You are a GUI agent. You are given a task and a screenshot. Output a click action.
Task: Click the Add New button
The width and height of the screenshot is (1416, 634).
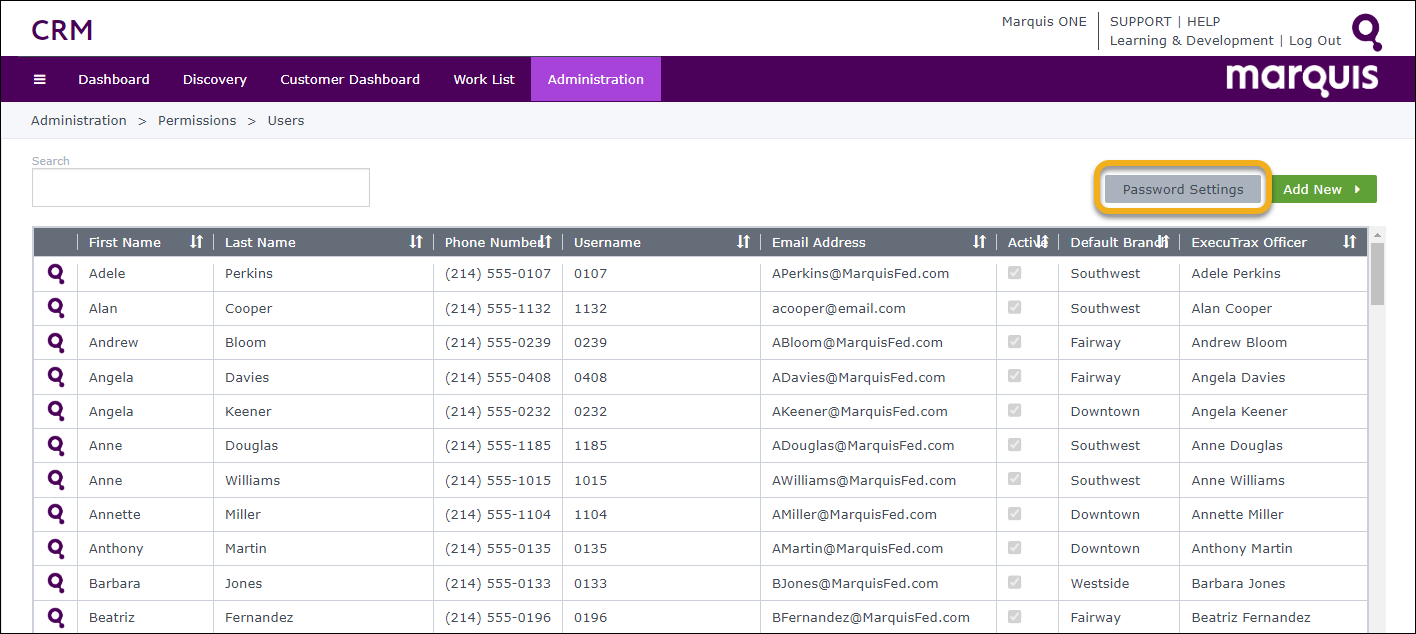(1324, 189)
